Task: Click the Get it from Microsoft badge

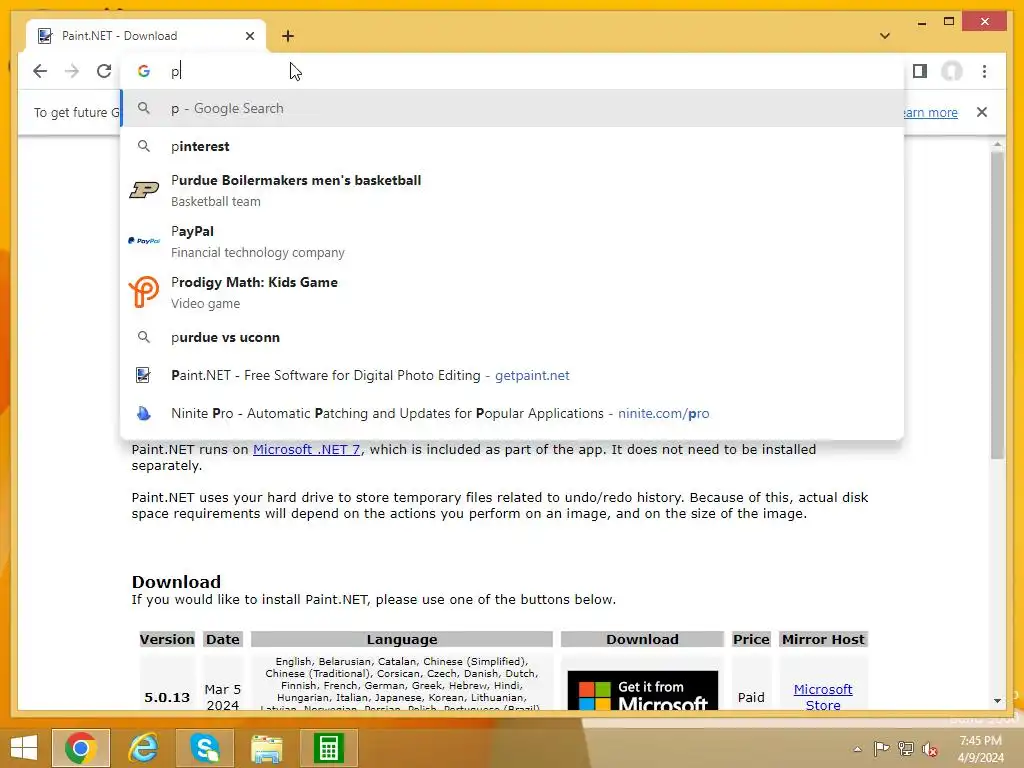Action: click(x=643, y=690)
